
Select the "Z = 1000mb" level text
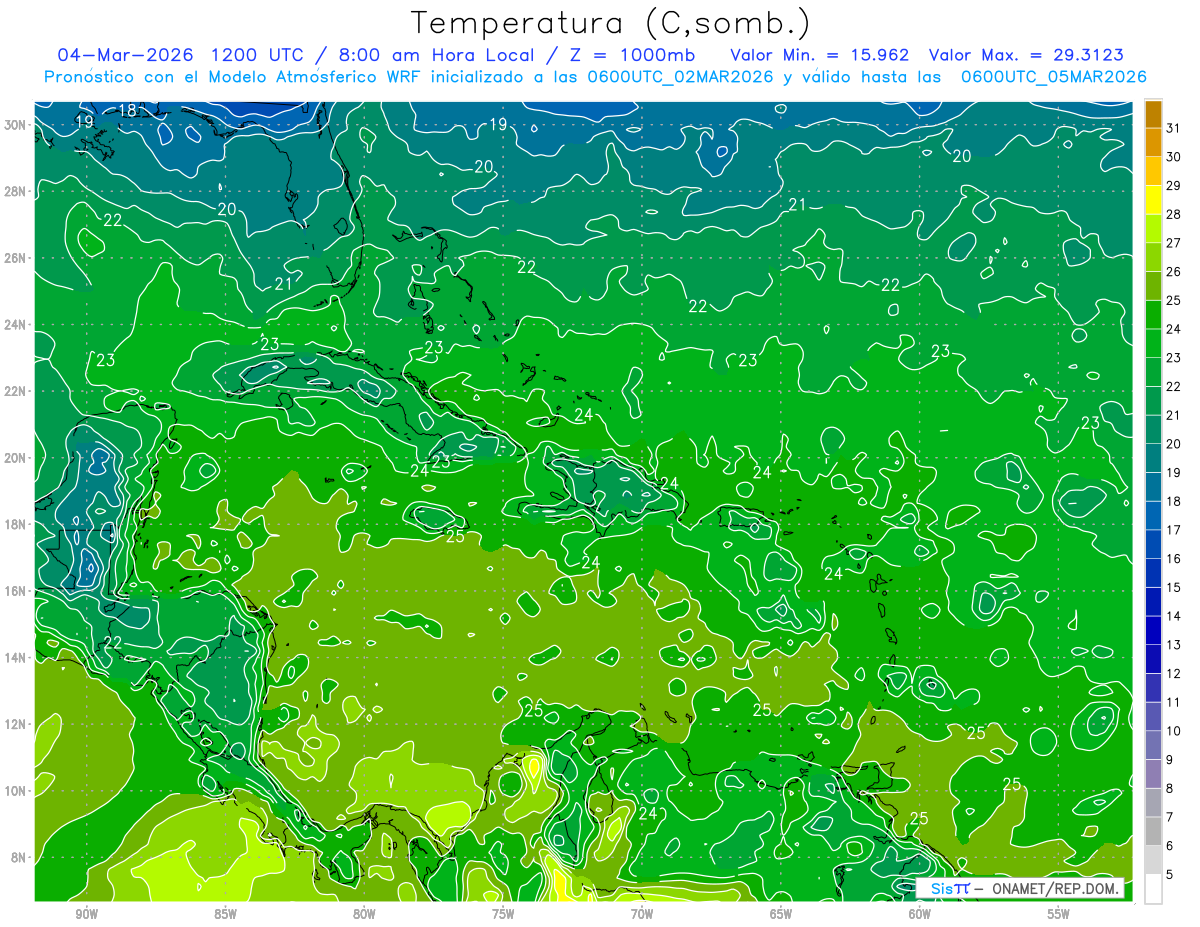coord(633,54)
